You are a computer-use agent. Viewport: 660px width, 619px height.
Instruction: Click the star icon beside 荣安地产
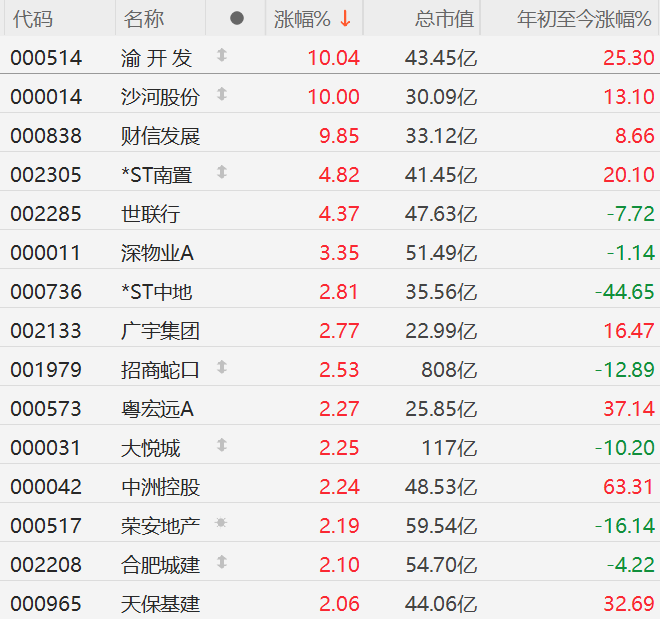coord(221,523)
